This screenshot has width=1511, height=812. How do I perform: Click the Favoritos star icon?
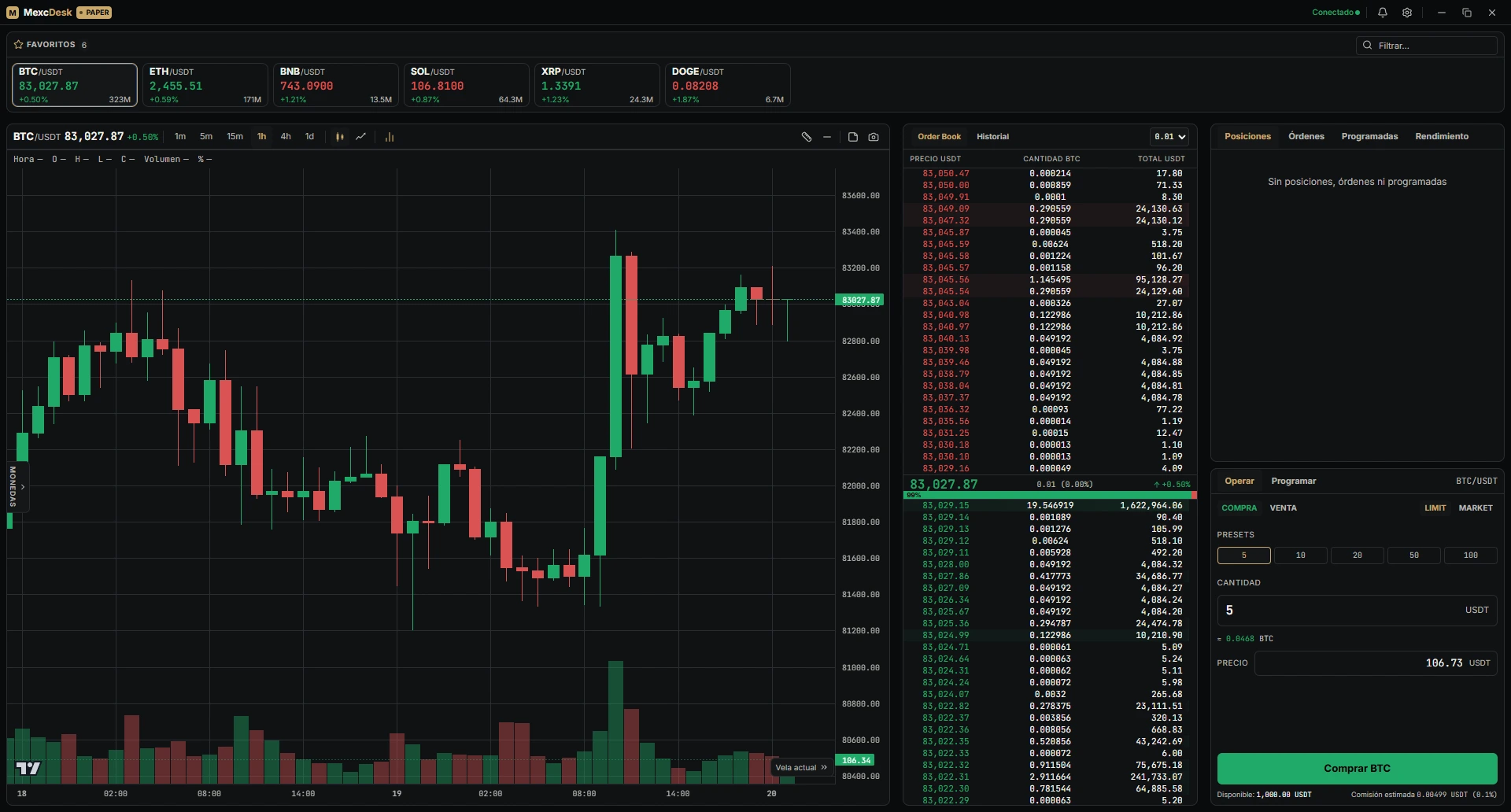point(18,45)
